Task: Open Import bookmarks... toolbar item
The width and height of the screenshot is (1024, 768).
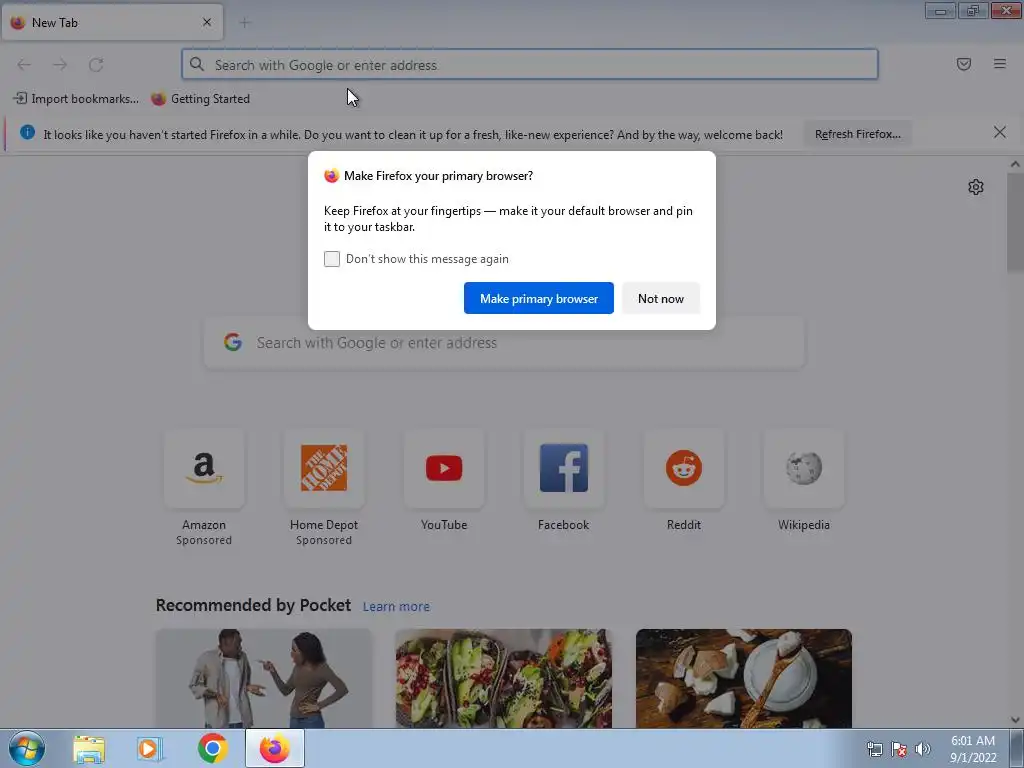Action: click(x=76, y=99)
